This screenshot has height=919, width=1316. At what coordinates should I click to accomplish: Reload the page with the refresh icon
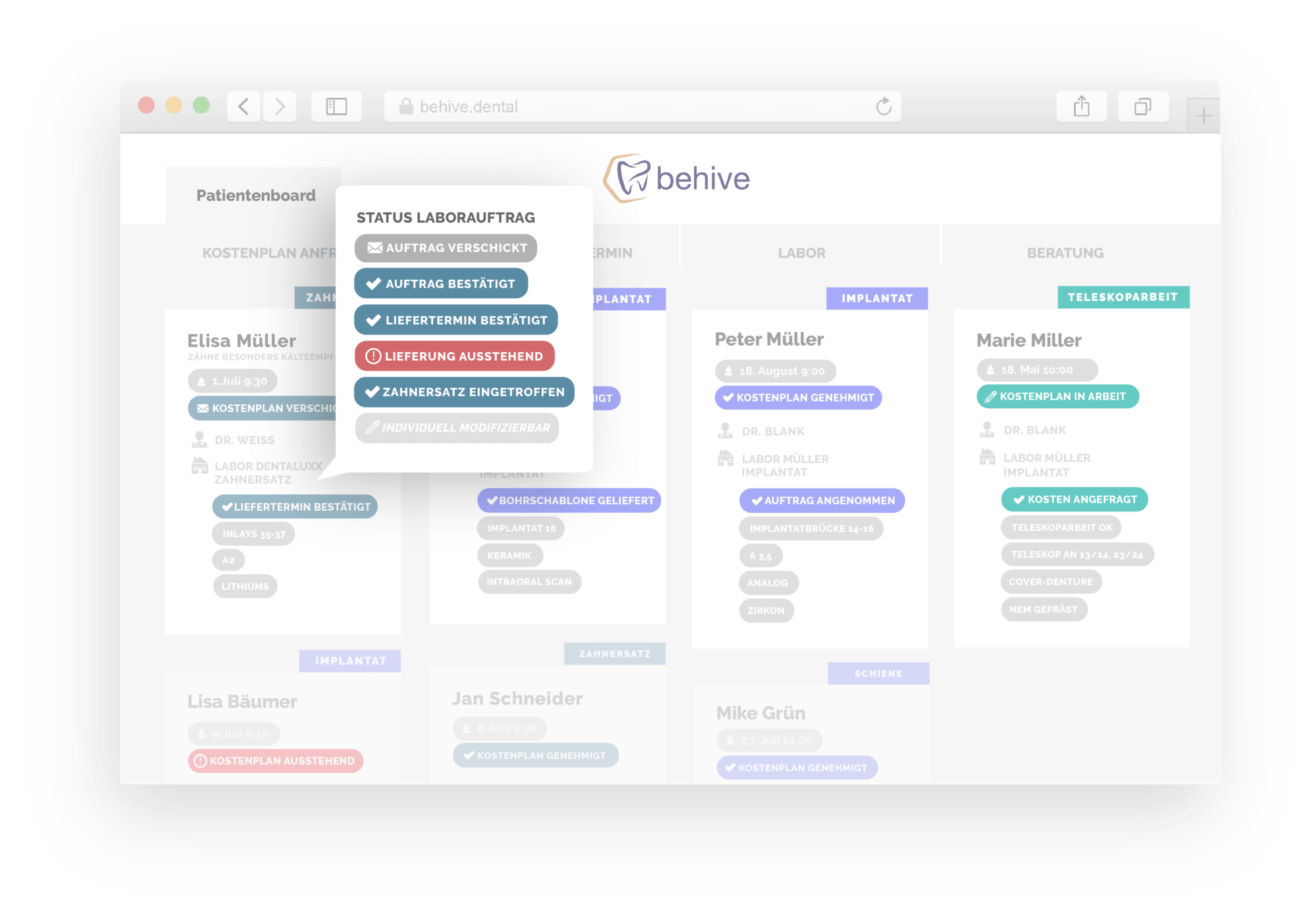pos(884,106)
